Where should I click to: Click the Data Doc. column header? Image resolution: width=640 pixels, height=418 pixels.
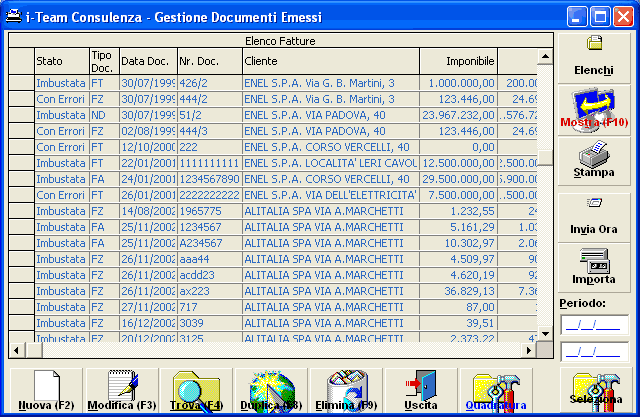pyautogui.click(x=149, y=61)
